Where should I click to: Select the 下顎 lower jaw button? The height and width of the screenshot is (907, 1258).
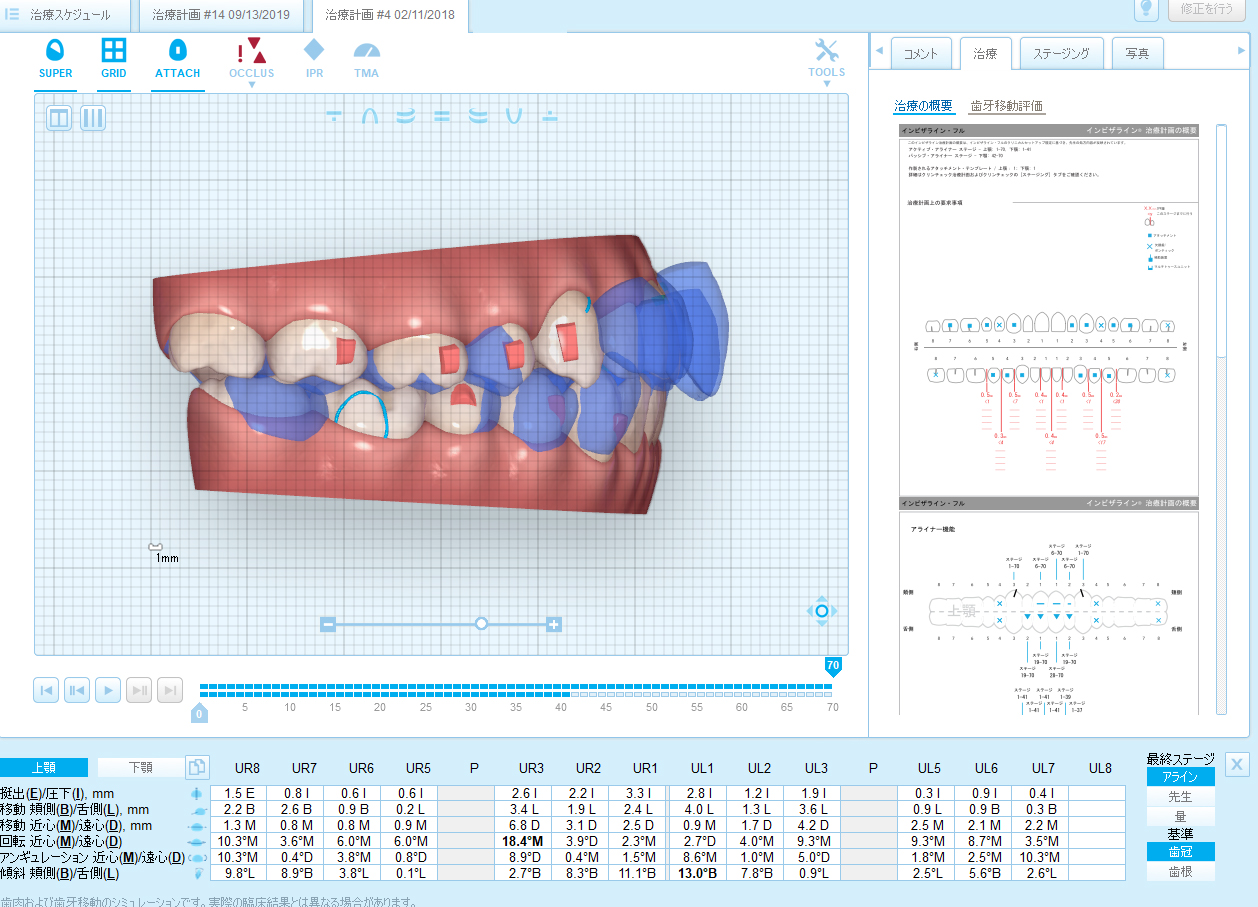point(141,767)
